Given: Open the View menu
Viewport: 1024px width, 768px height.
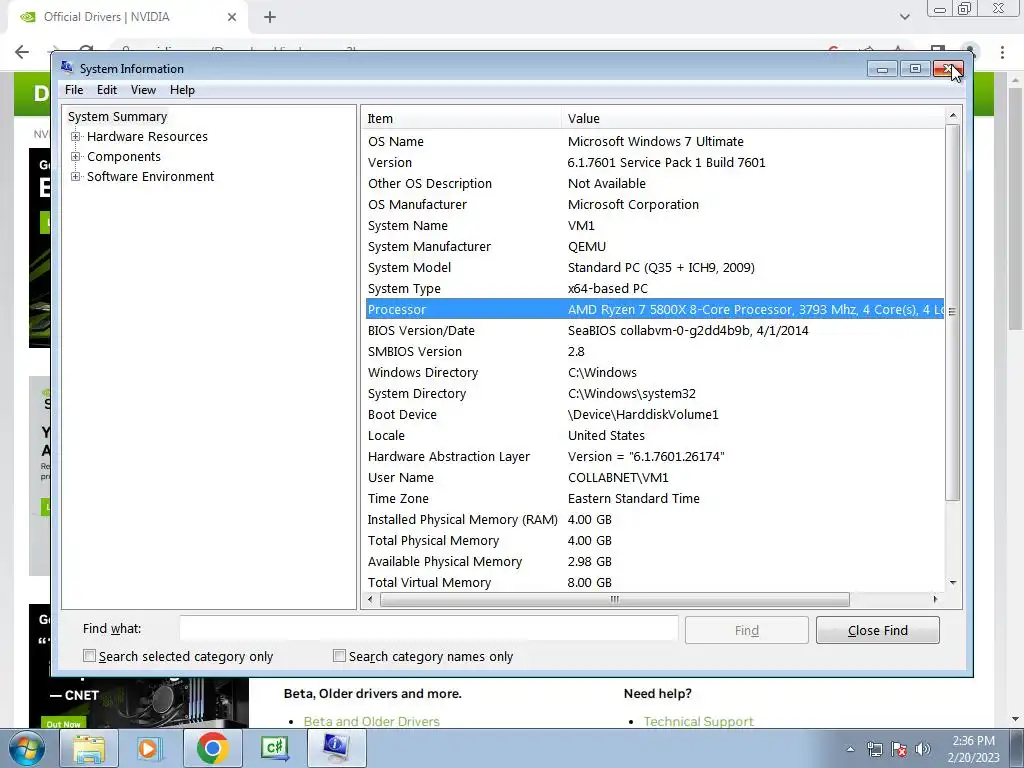Looking at the screenshot, I should click(143, 90).
